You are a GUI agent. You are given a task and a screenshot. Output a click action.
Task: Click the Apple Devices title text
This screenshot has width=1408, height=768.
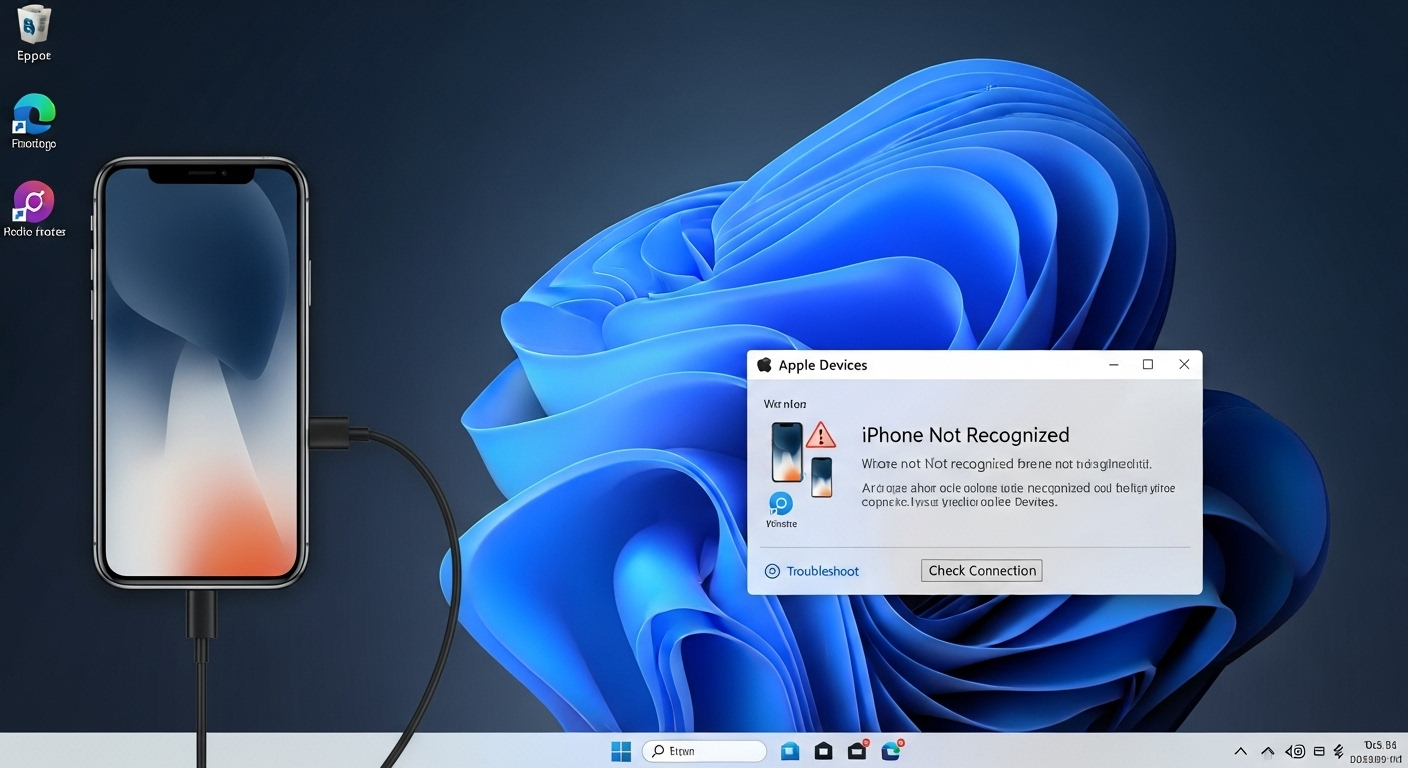(x=822, y=365)
